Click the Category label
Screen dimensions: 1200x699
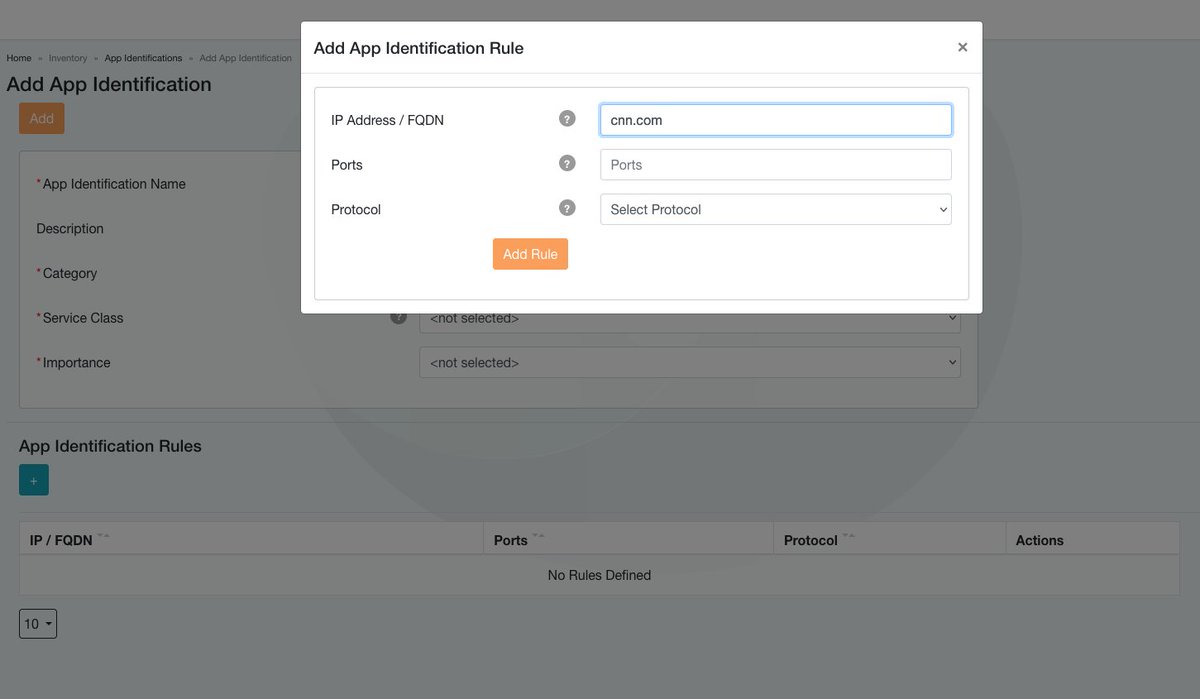[70, 273]
